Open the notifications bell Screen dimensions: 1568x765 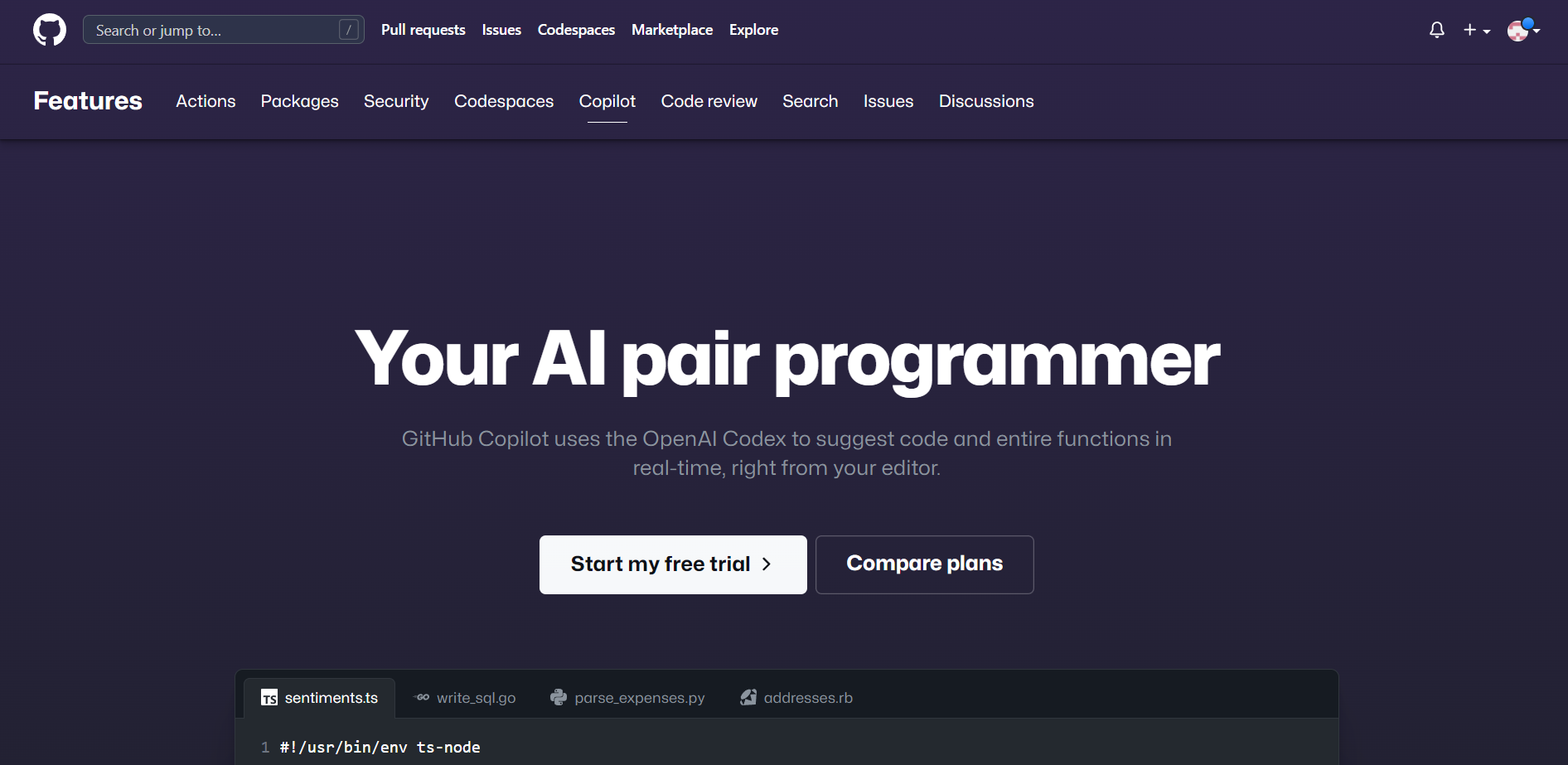(x=1437, y=30)
